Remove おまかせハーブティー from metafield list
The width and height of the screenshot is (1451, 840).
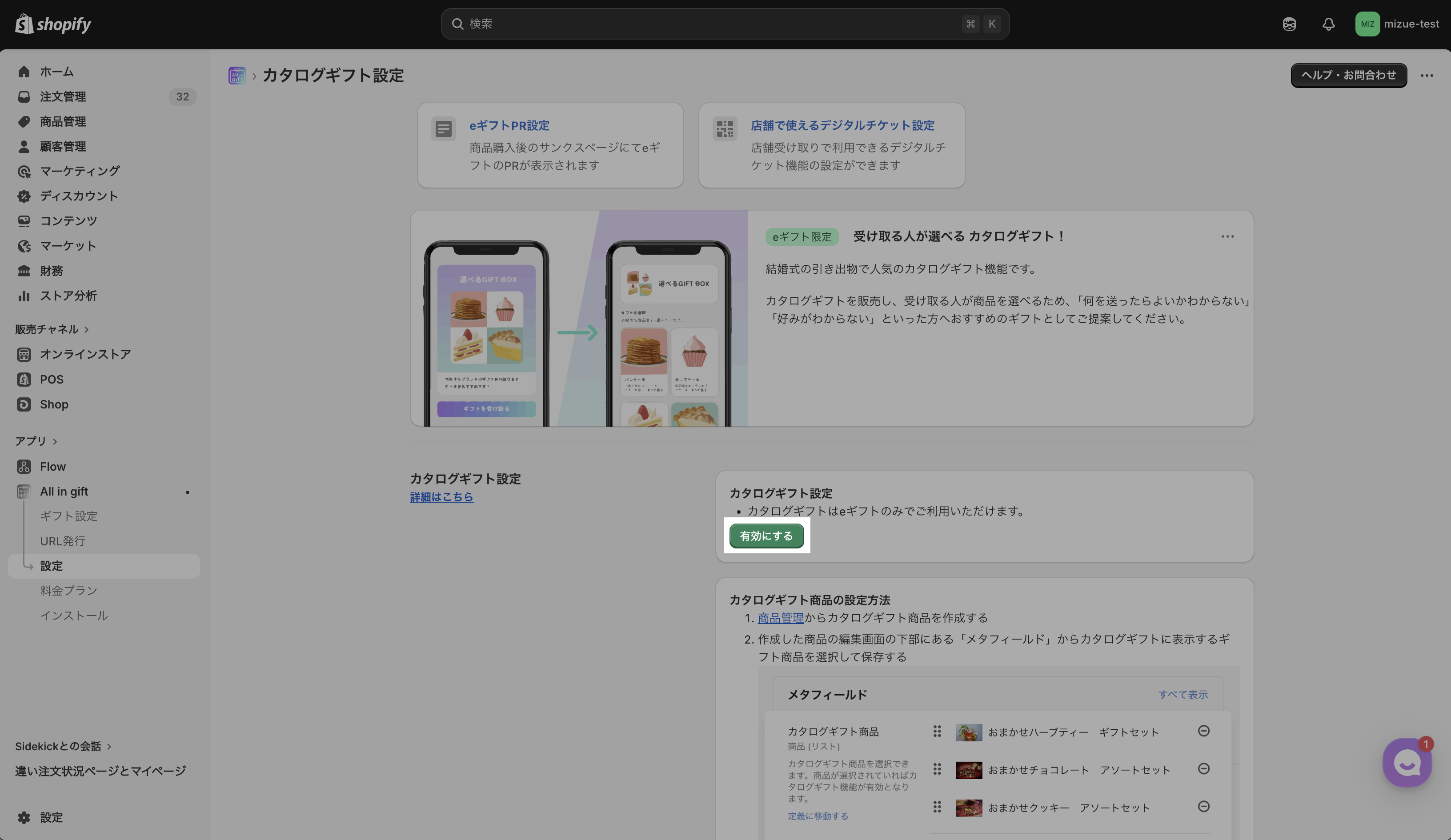[x=1203, y=731]
